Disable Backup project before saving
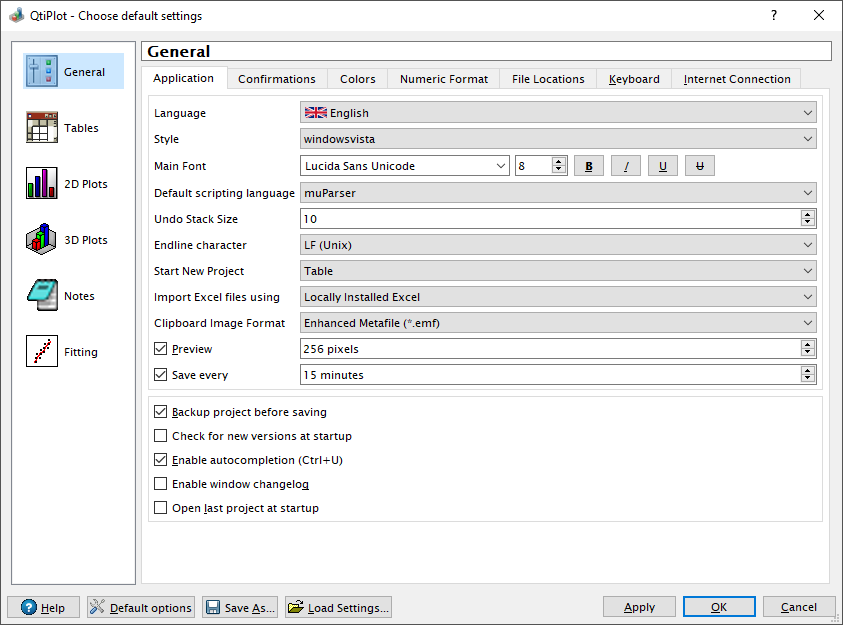Screen dimensions: 843x625 (161, 412)
